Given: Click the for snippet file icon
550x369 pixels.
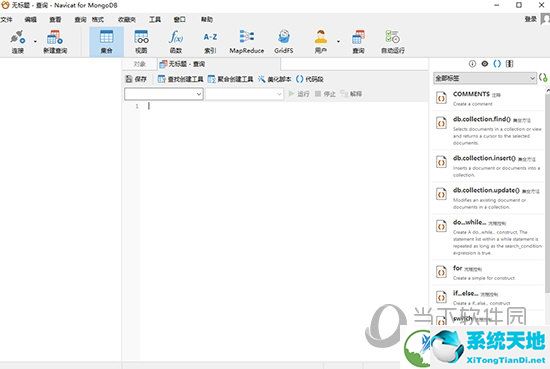Looking at the screenshot, I should (441, 272).
